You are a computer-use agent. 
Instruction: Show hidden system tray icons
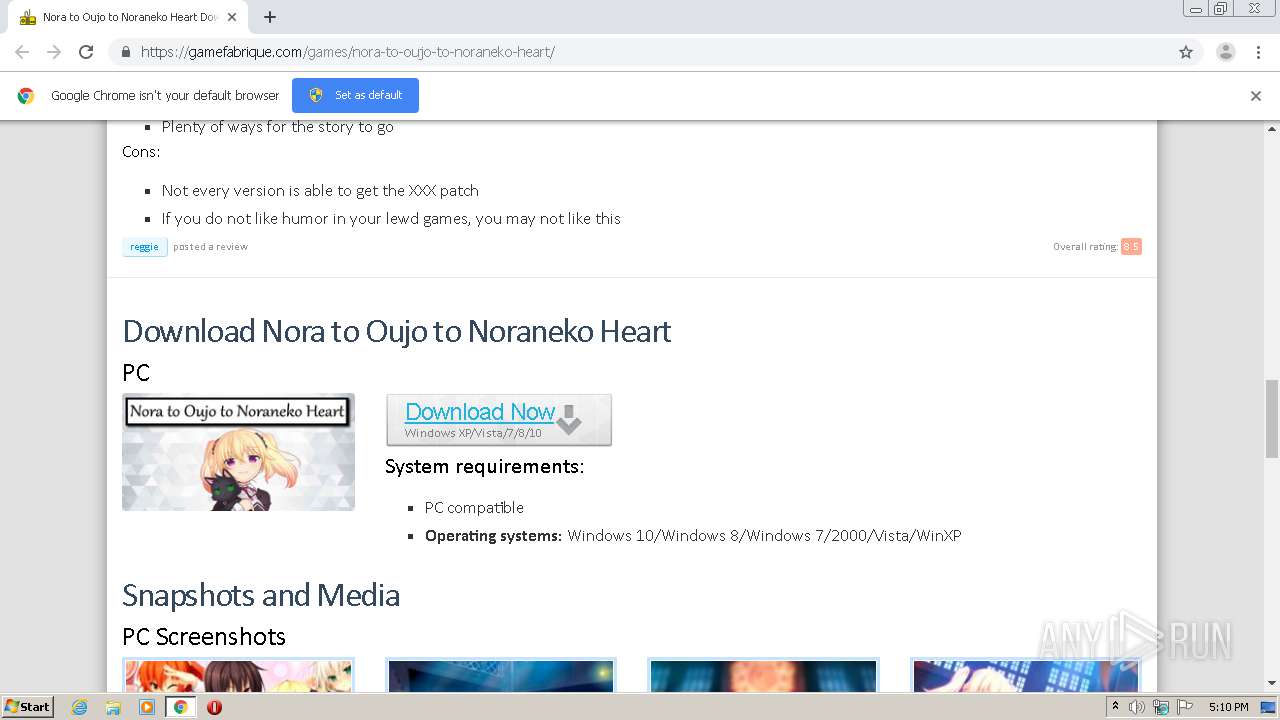pyautogui.click(x=1115, y=707)
